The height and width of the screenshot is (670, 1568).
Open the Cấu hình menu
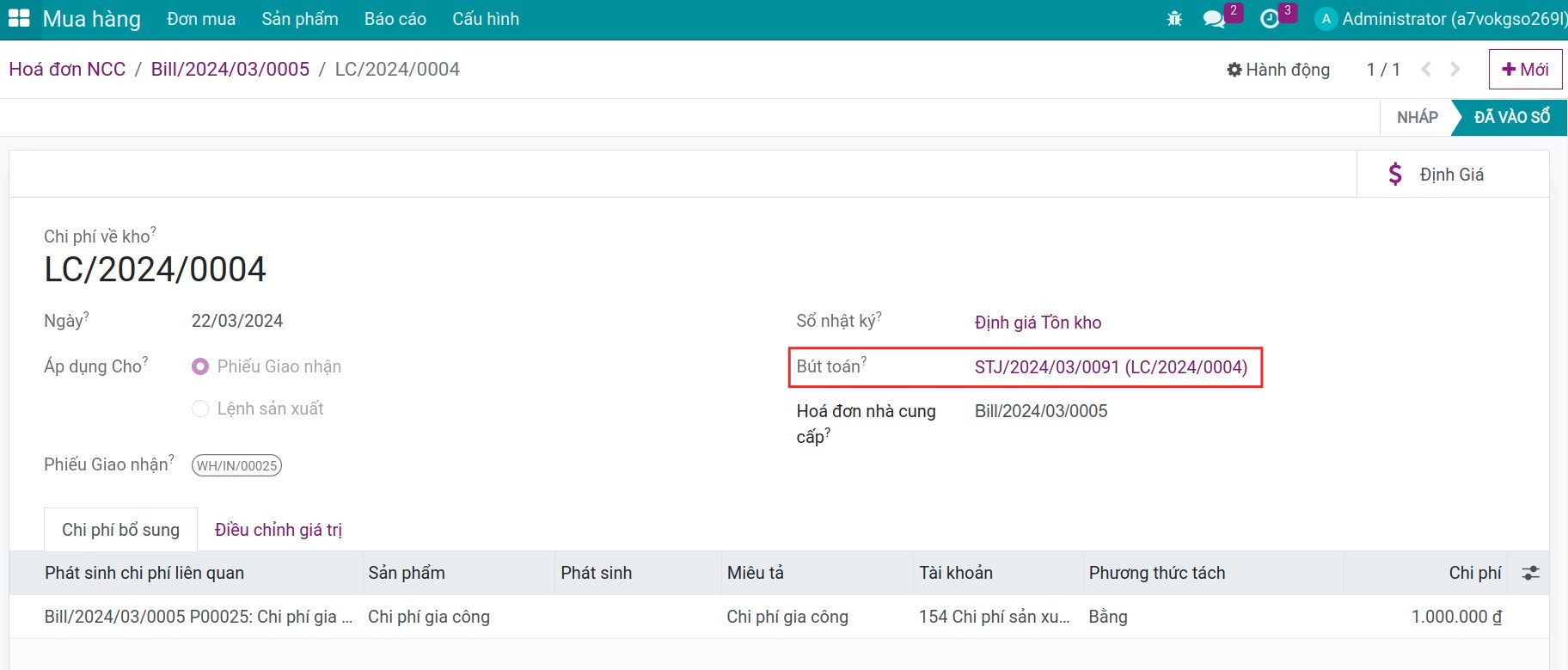pos(486,19)
